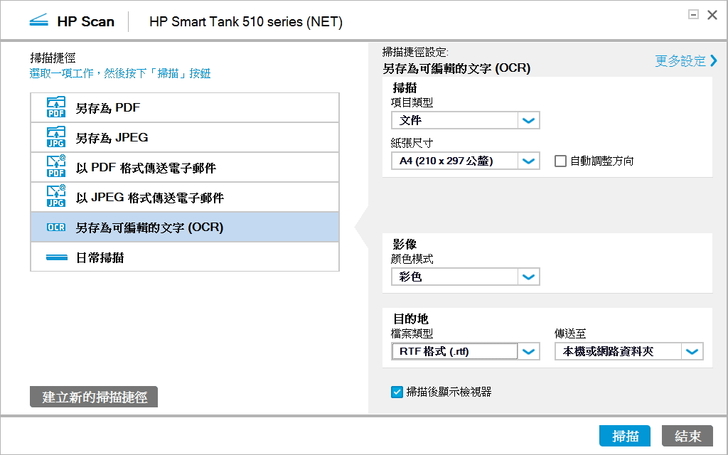The height and width of the screenshot is (455, 728).
Task: Click the HP Scan logo icon
Action: click(x=38, y=20)
